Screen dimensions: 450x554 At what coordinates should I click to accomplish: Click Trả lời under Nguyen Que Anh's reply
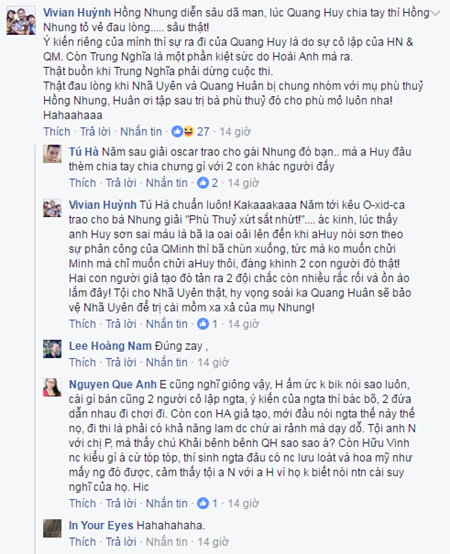[121, 503]
